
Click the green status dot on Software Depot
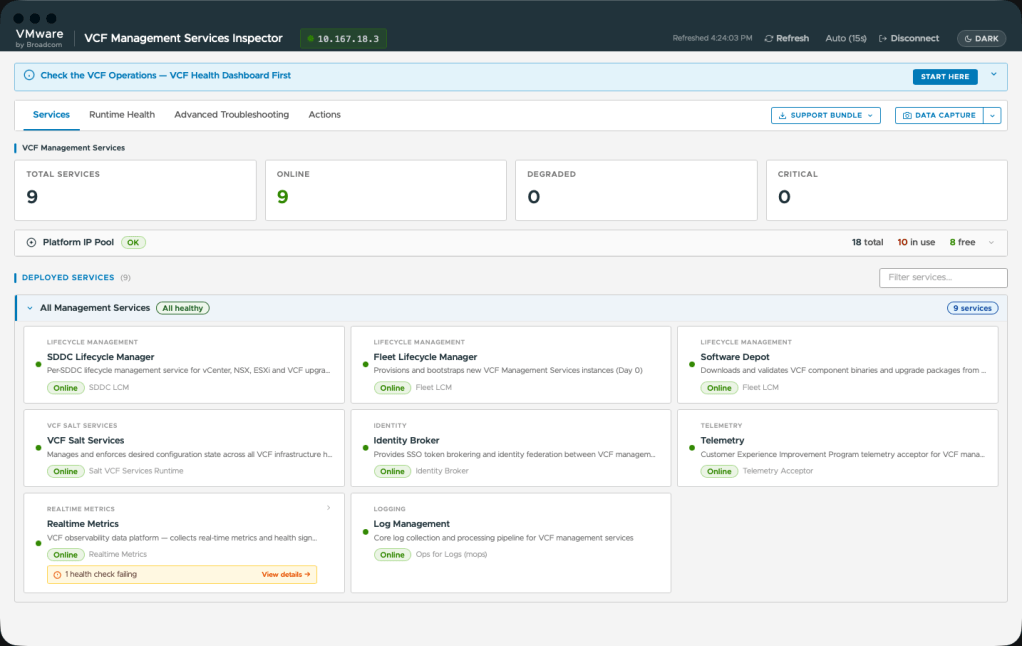[692, 364]
